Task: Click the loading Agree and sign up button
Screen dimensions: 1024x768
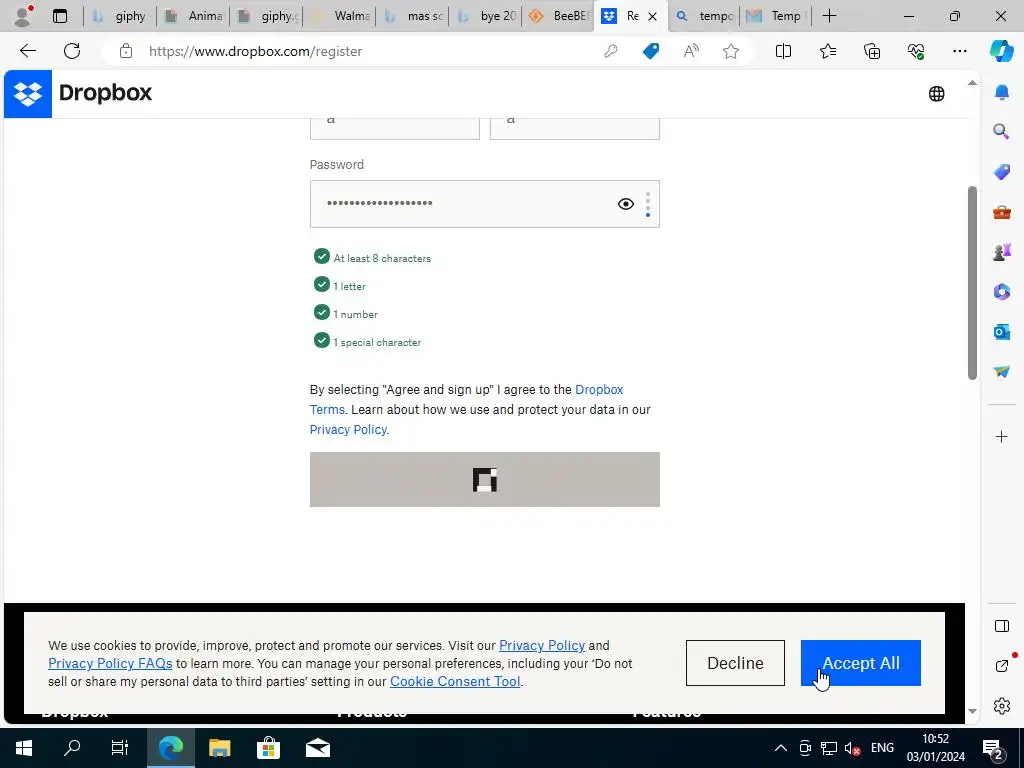Action: [x=485, y=479]
